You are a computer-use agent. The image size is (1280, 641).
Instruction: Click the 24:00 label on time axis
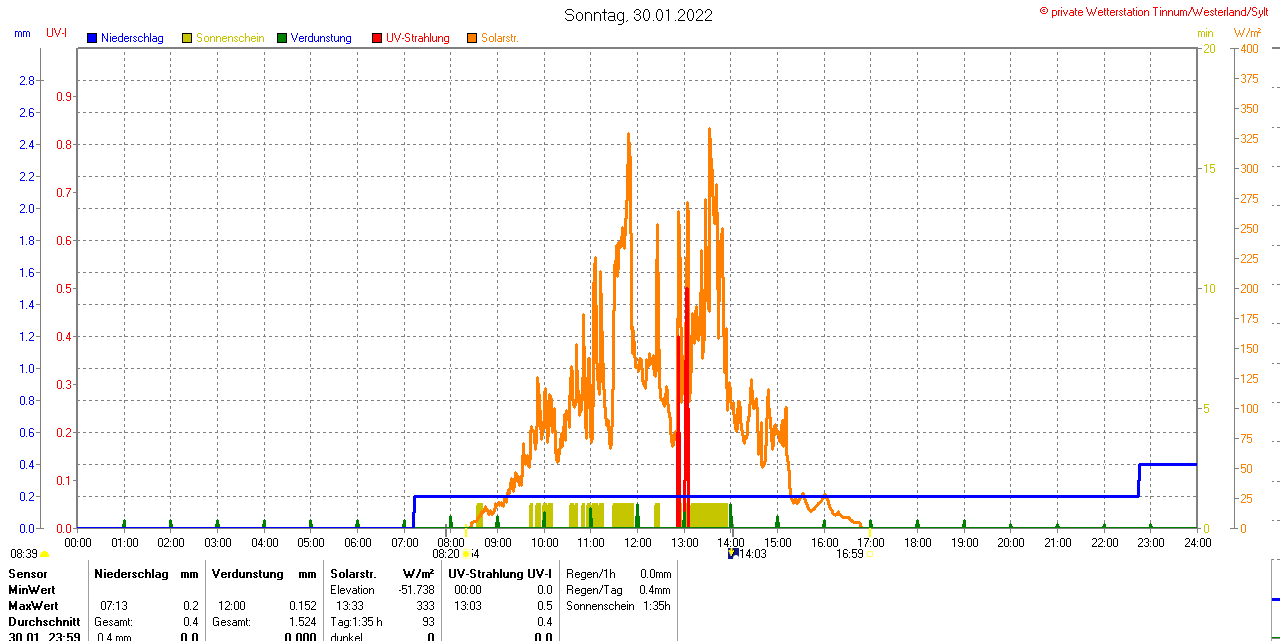[1197, 542]
